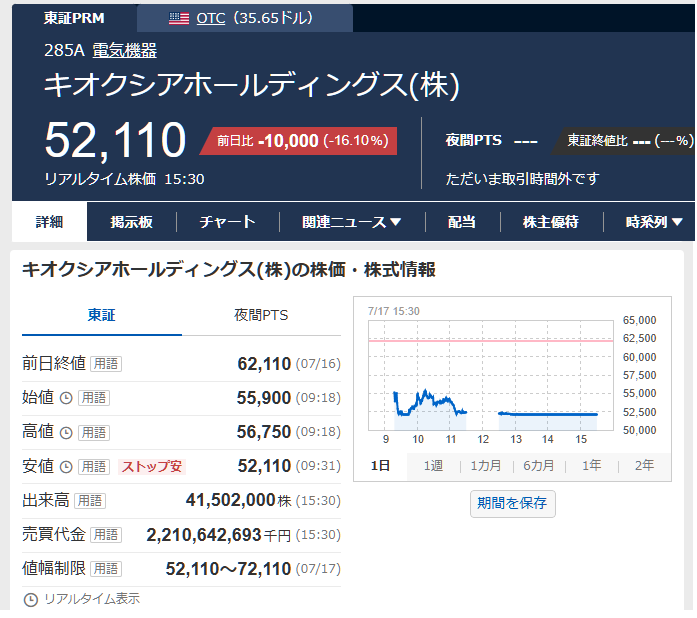Click the ストップ安 label
The width and height of the screenshot is (697, 618).
tap(152, 467)
